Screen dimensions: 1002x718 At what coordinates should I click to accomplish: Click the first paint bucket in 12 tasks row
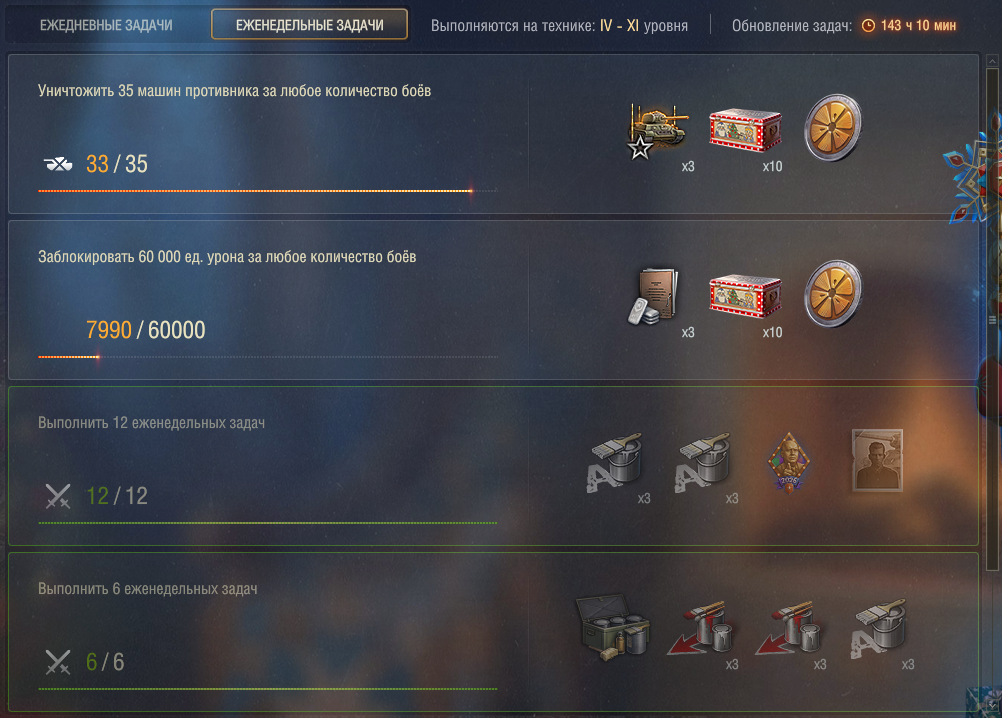coord(615,463)
